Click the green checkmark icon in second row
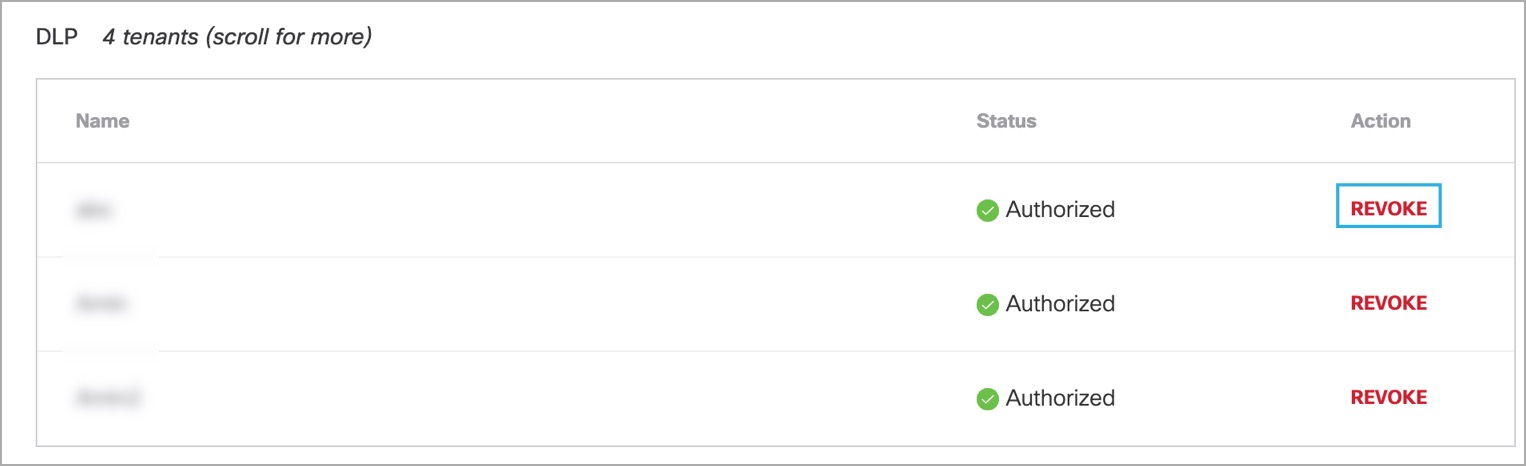1526x466 pixels. point(988,304)
